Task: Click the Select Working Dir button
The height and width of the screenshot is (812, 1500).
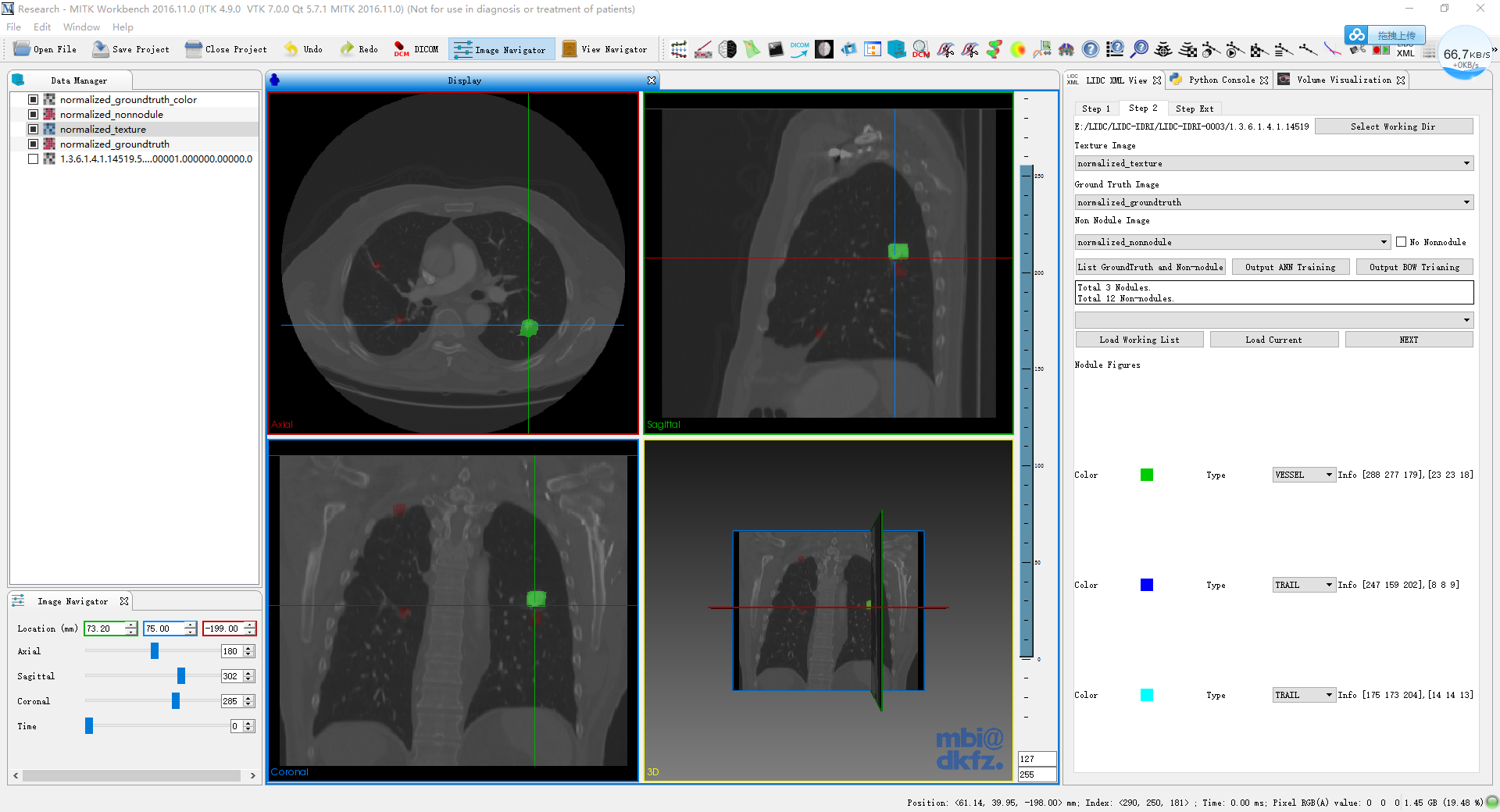Action: [1393, 126]
